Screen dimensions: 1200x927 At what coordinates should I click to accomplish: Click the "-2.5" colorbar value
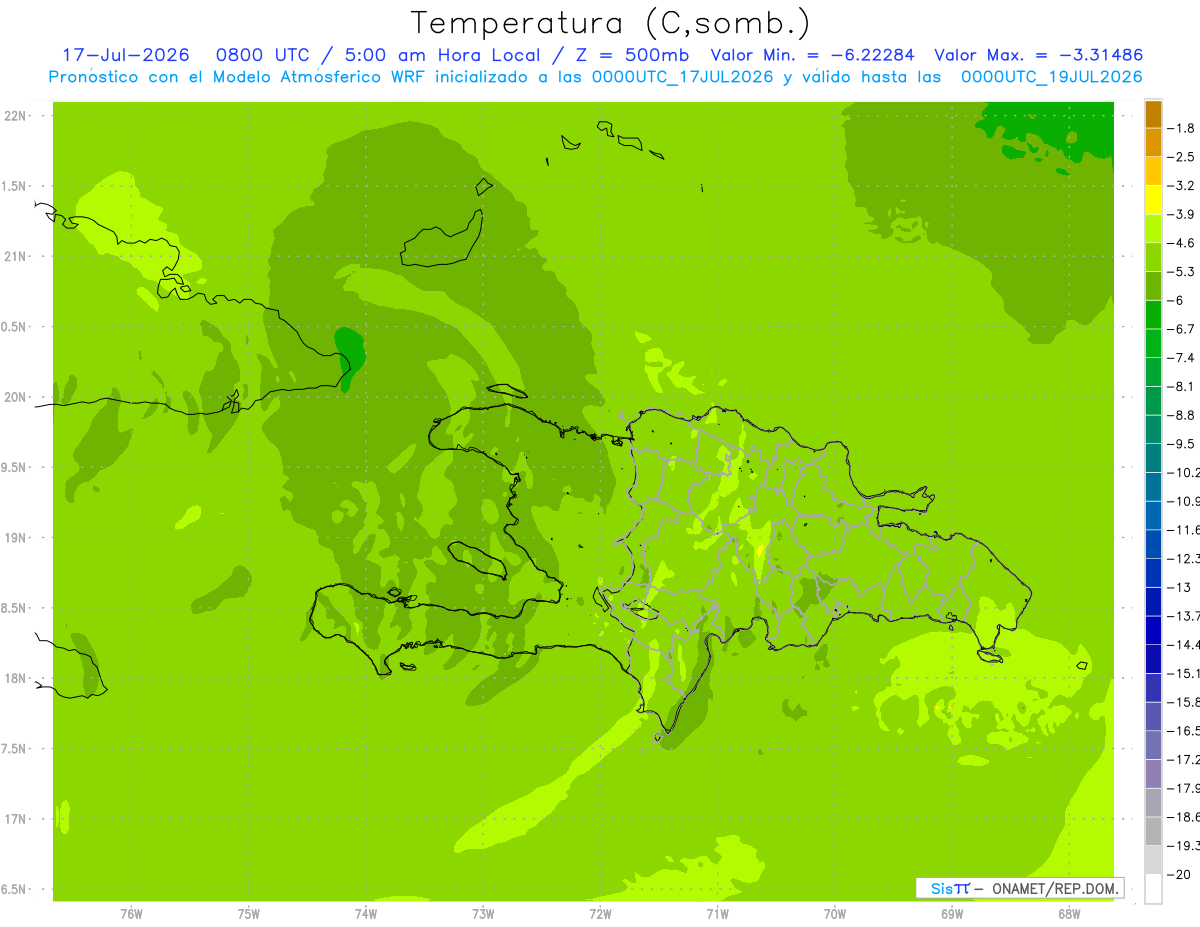tap(1181, 157)
